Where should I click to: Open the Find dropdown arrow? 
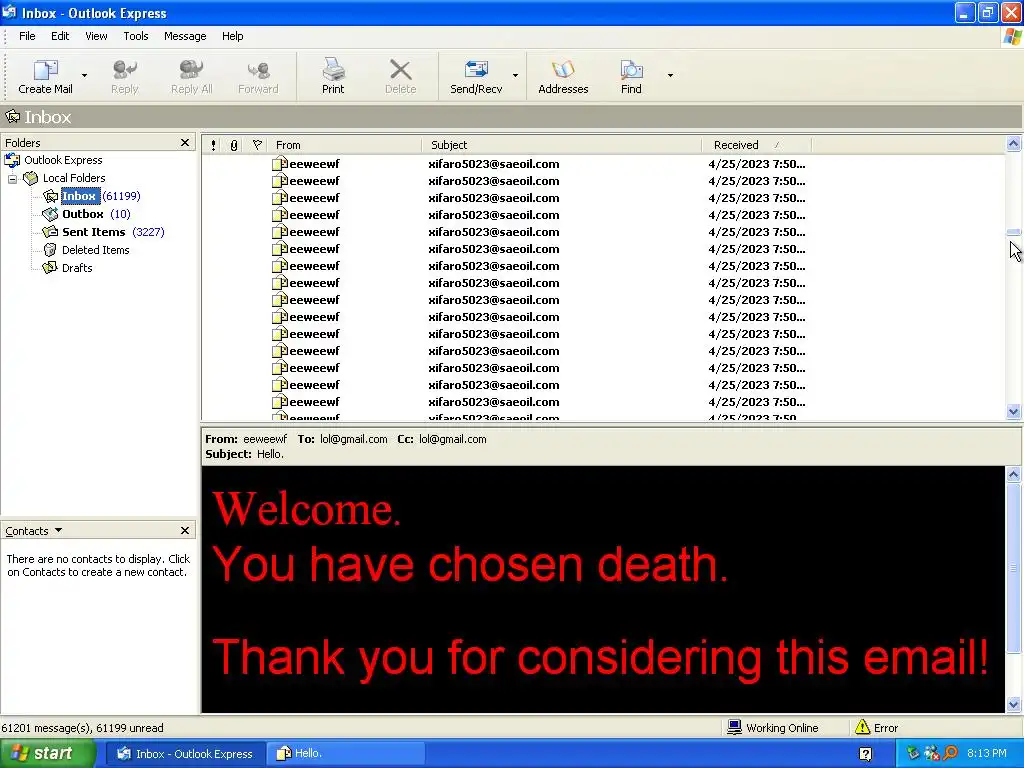tap(670, 76)
